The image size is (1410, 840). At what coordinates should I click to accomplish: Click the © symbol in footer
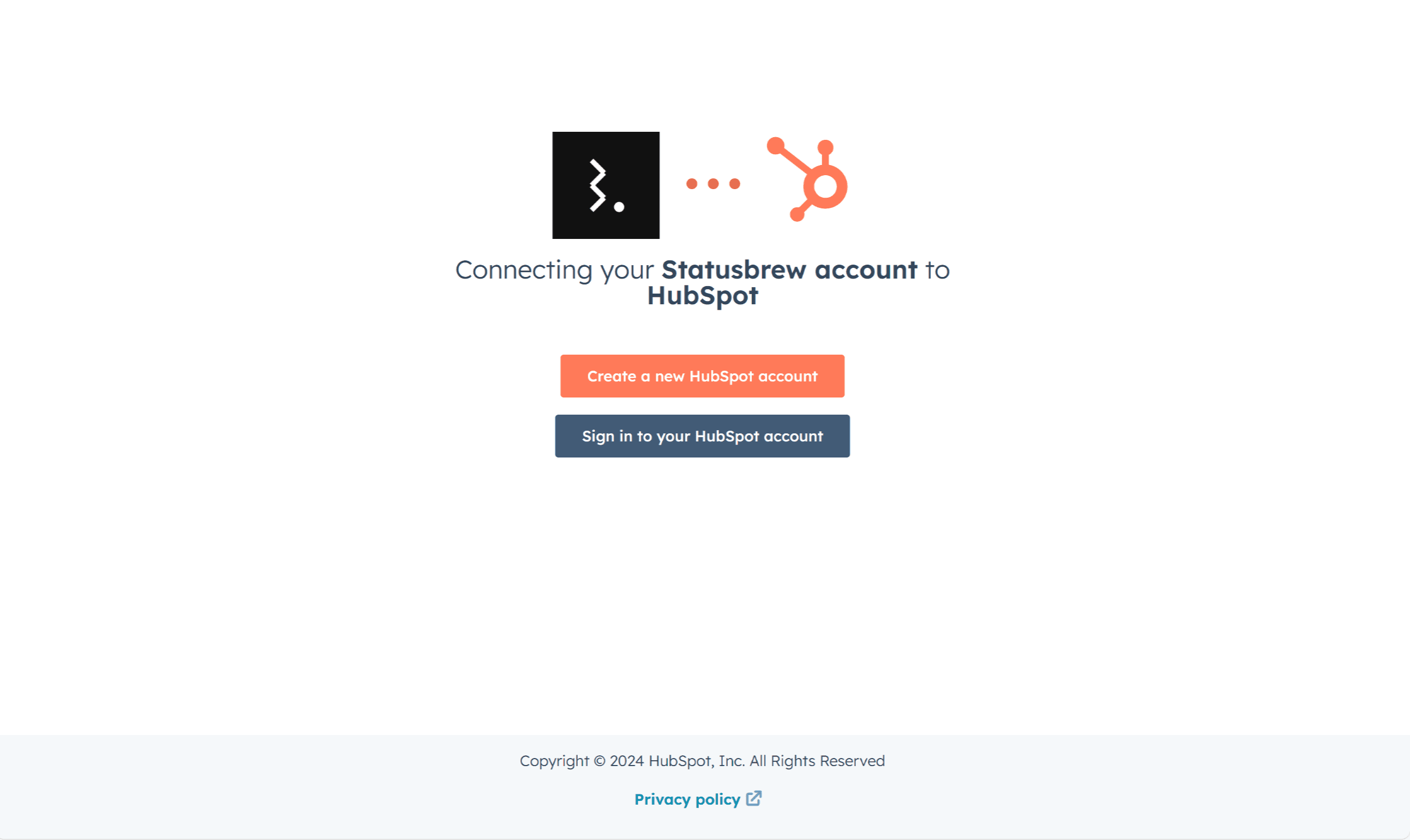600,761
